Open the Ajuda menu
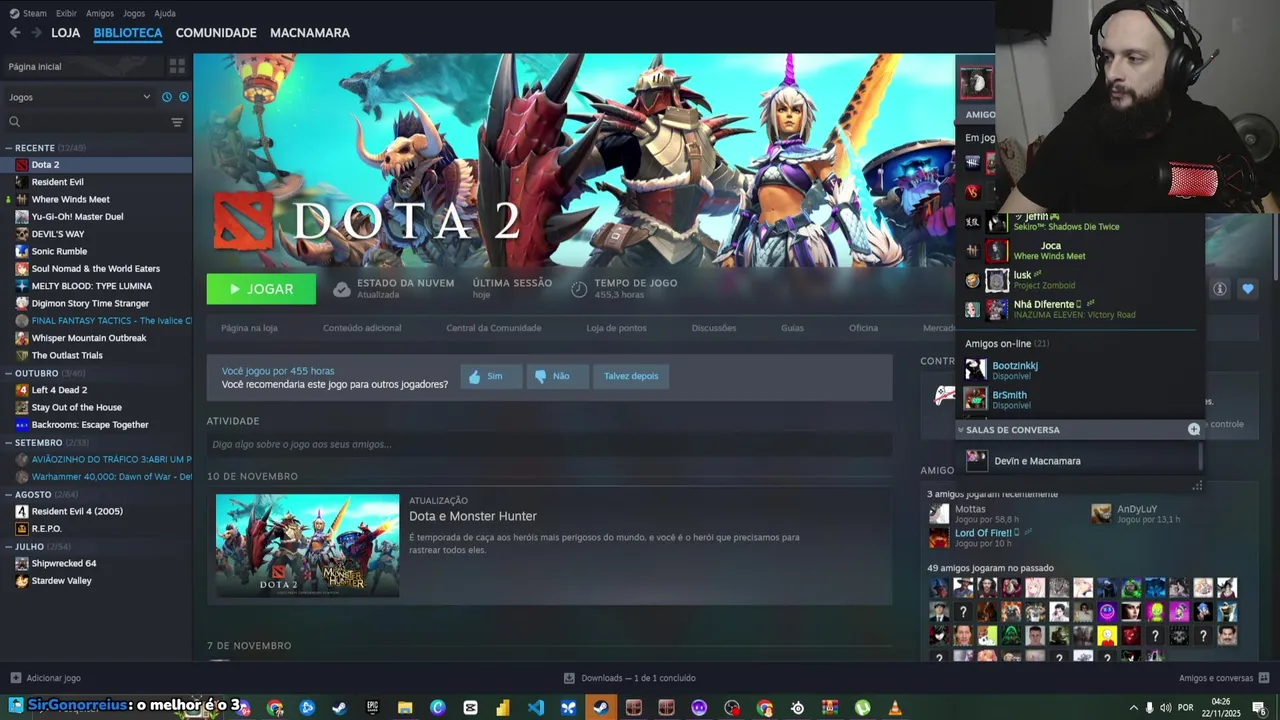Viewport: 1280px width, 720px height. pyautogui.click(x=165, y=13)
